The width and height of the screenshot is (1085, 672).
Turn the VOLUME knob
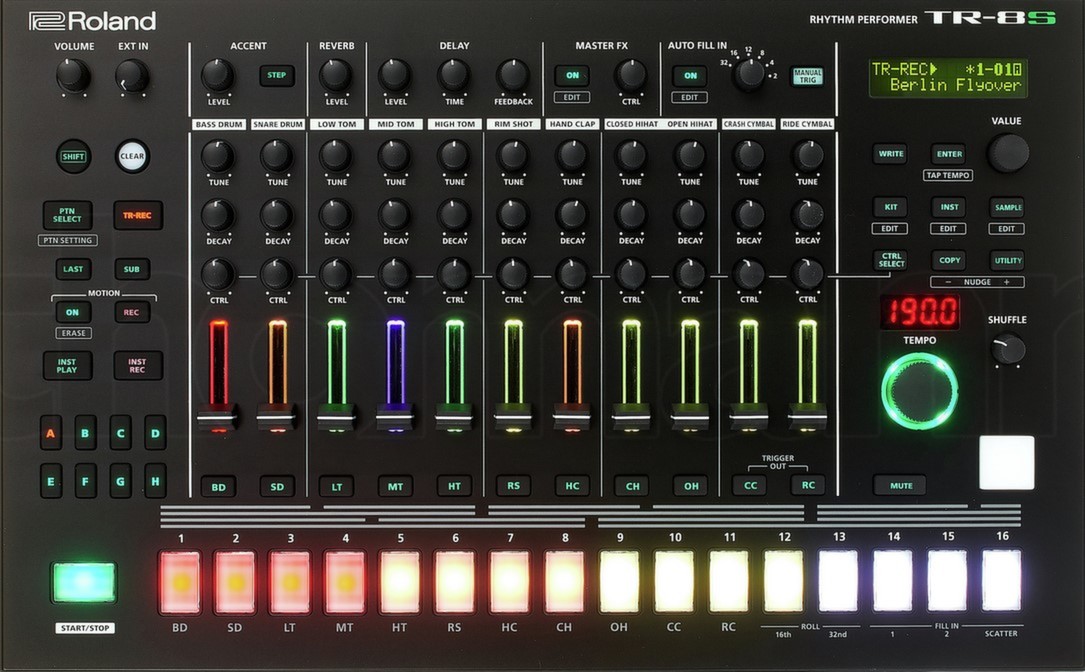(x=73, y=75)
